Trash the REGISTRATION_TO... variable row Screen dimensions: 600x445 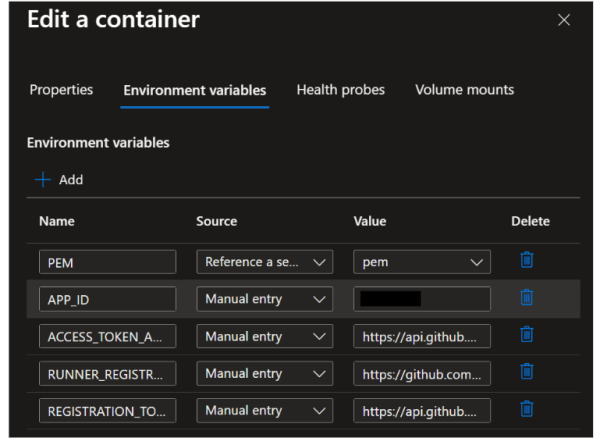coord(527,410)
